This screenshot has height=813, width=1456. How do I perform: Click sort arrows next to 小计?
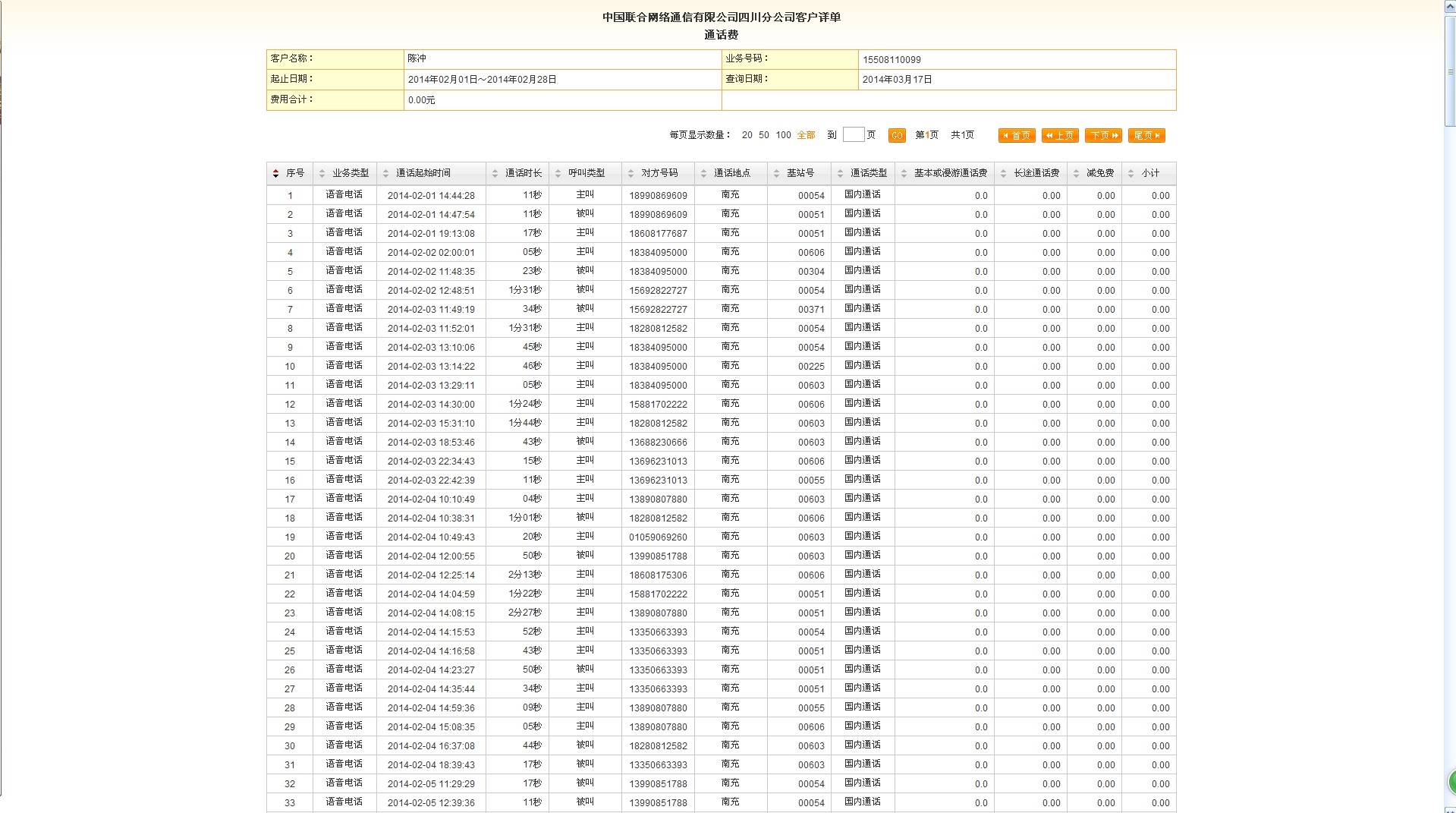(1131, 174)
